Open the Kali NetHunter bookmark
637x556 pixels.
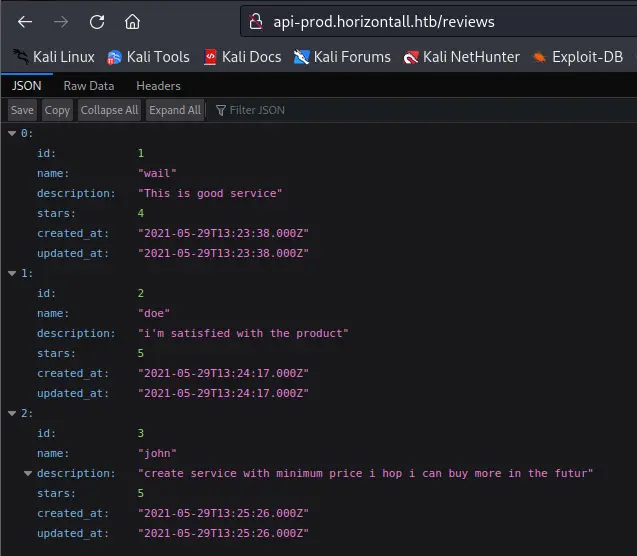click(462, 57)
